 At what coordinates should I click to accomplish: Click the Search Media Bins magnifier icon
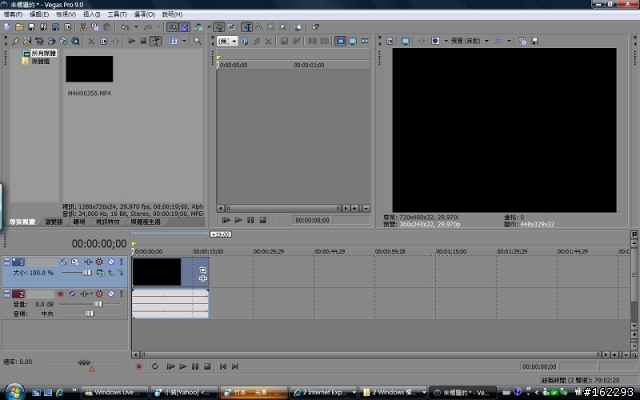[198, 41]
